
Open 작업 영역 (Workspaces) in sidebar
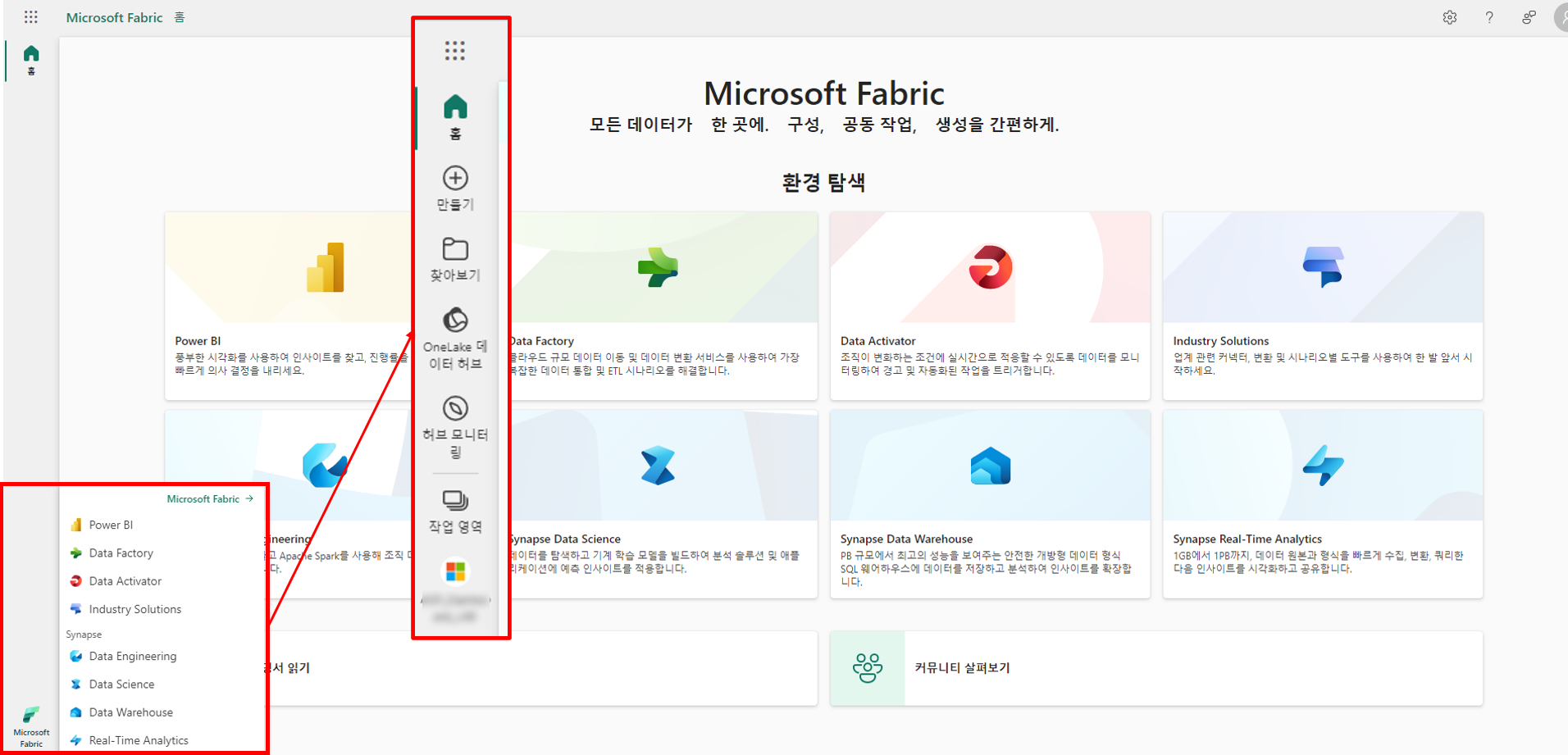pyautogui.click(x=455, y=511)
